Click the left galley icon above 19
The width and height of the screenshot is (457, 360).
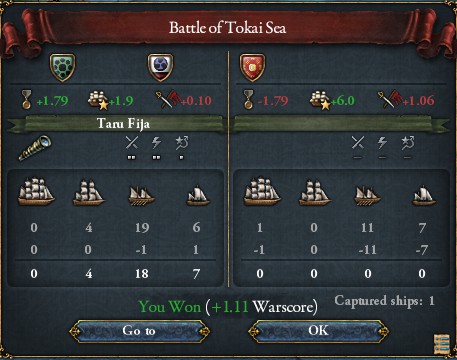point(142,195)
